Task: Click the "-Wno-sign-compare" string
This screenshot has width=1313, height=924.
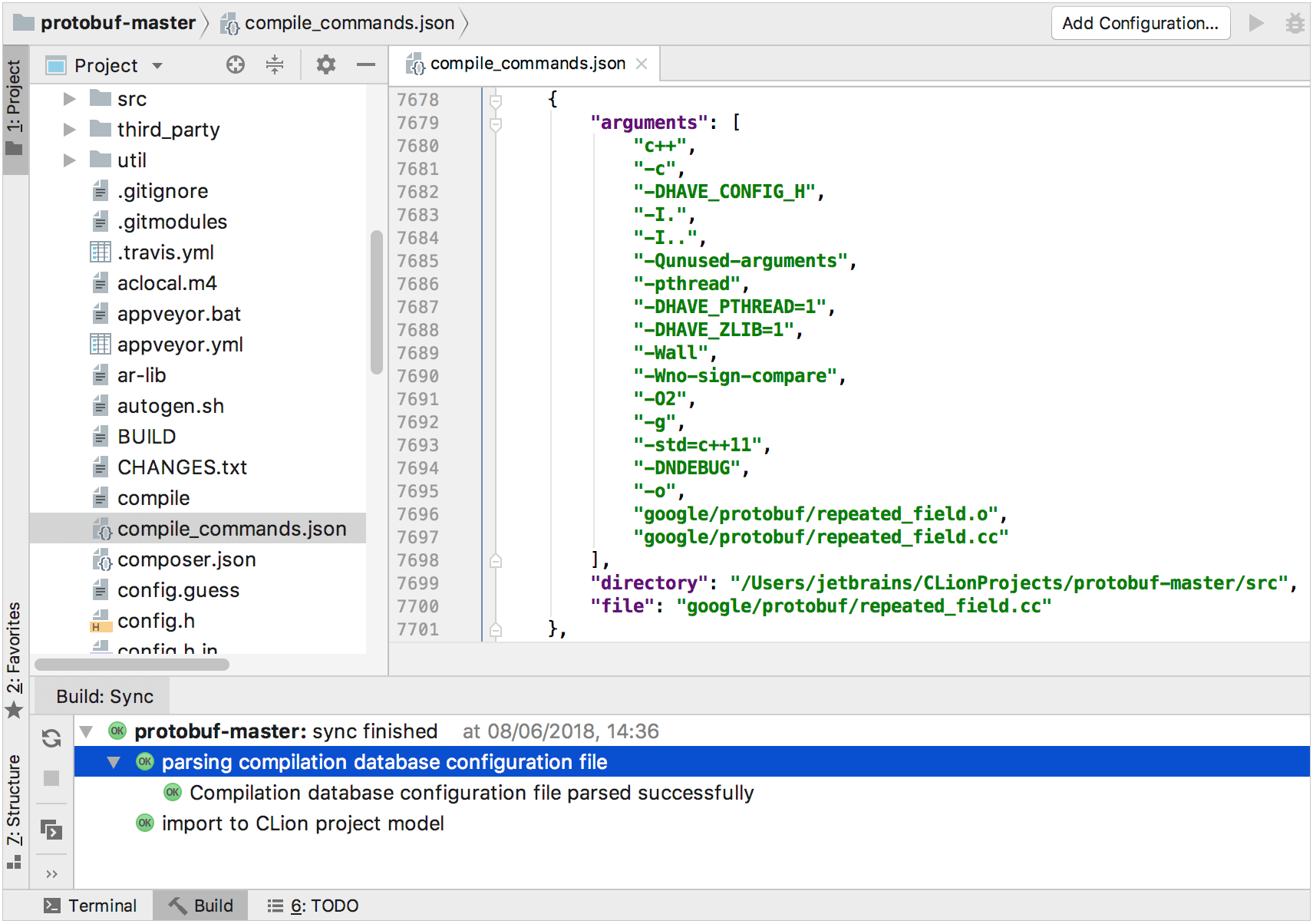Action: (735, 376)
